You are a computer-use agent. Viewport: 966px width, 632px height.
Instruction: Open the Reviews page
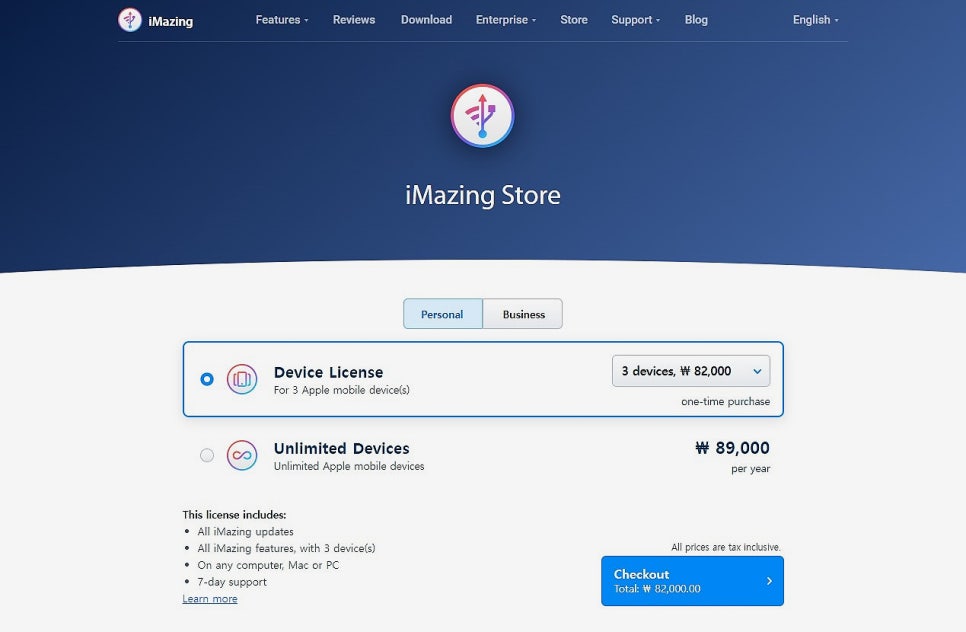point(354,20)
